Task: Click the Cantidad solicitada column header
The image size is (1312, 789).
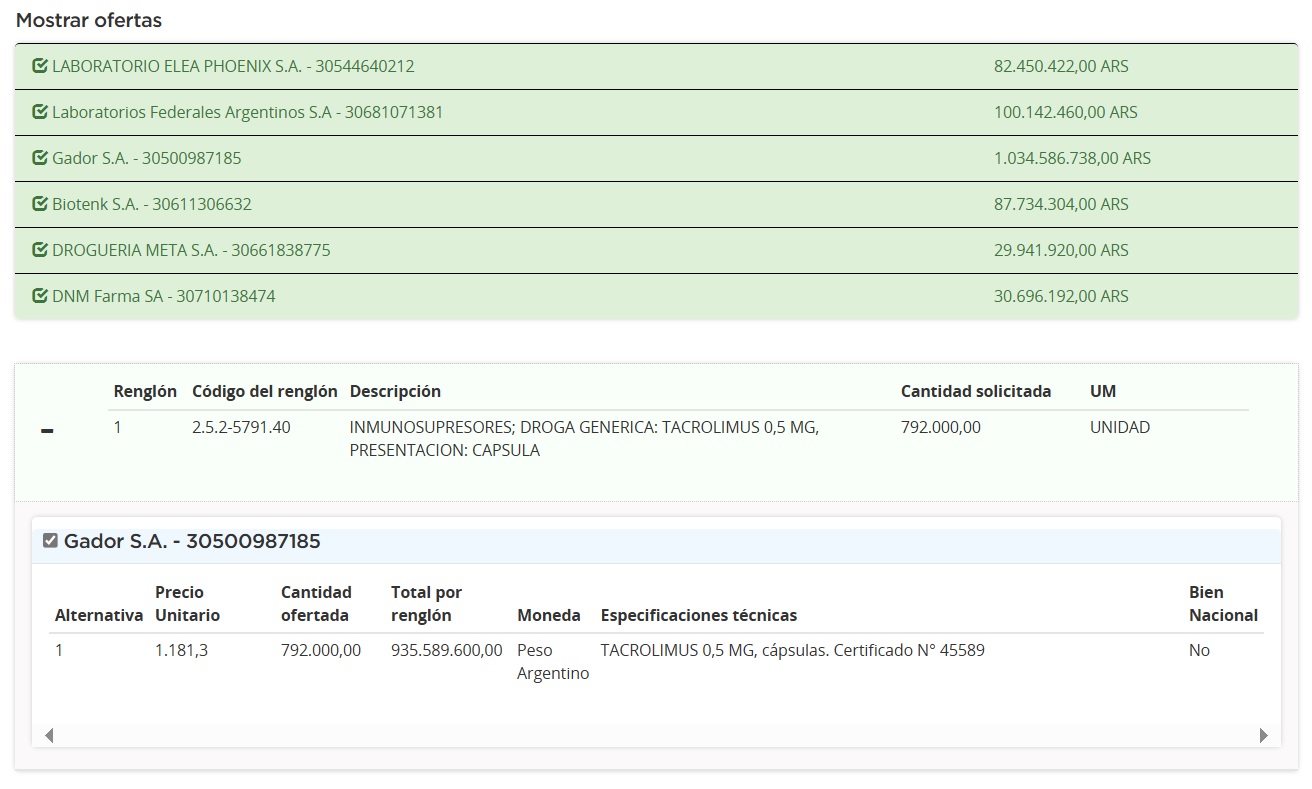Action: point(975,391)
